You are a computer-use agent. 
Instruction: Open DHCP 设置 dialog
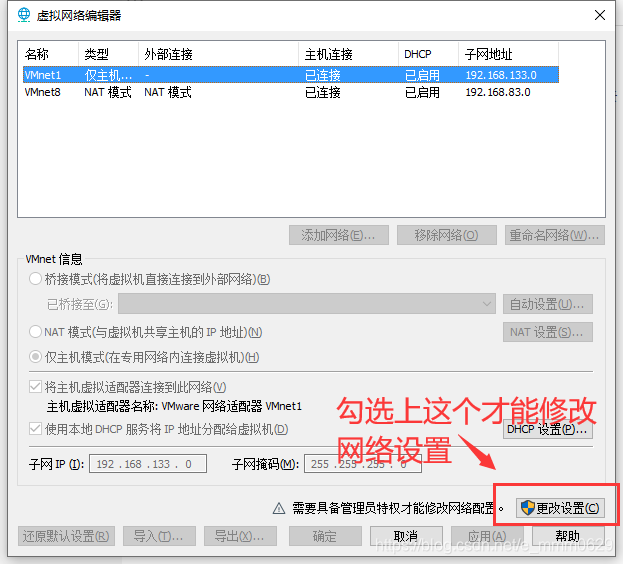548,429
